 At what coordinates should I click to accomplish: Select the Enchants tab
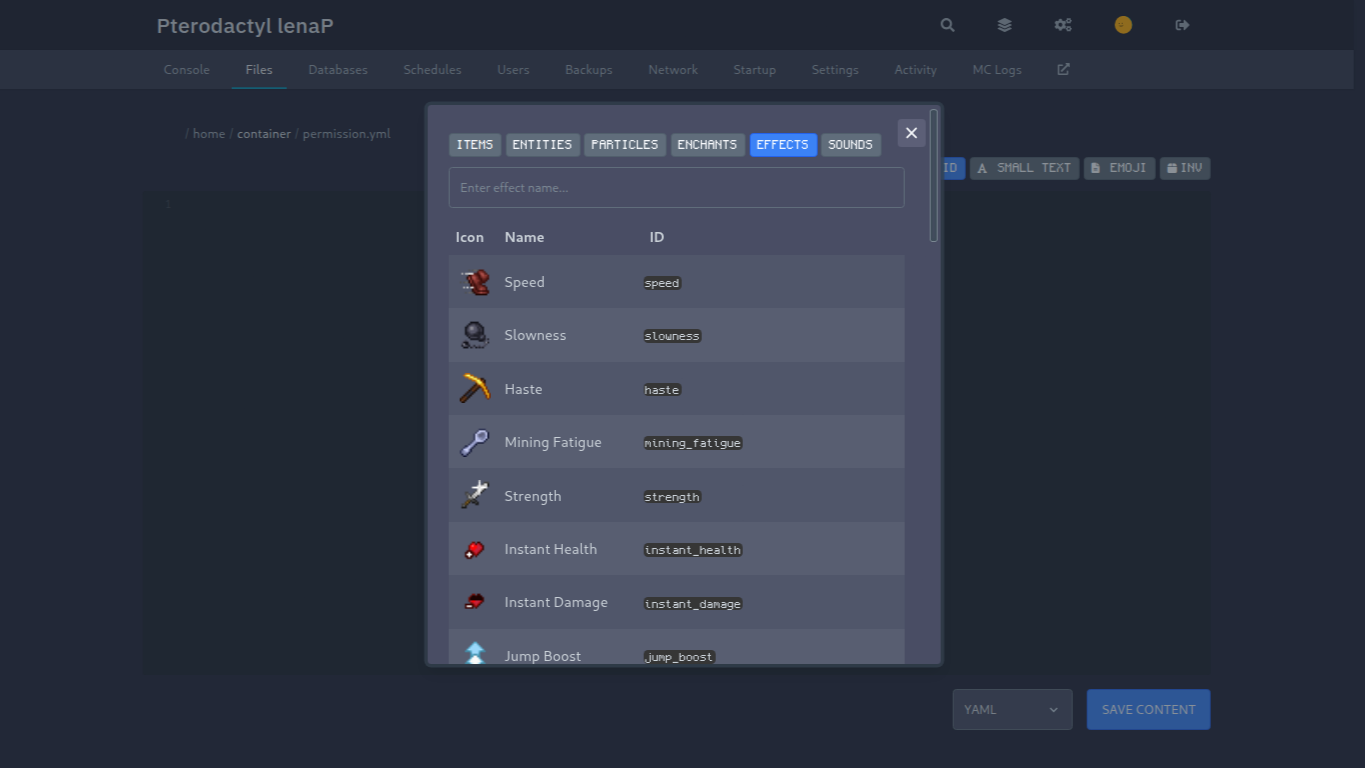707,145
